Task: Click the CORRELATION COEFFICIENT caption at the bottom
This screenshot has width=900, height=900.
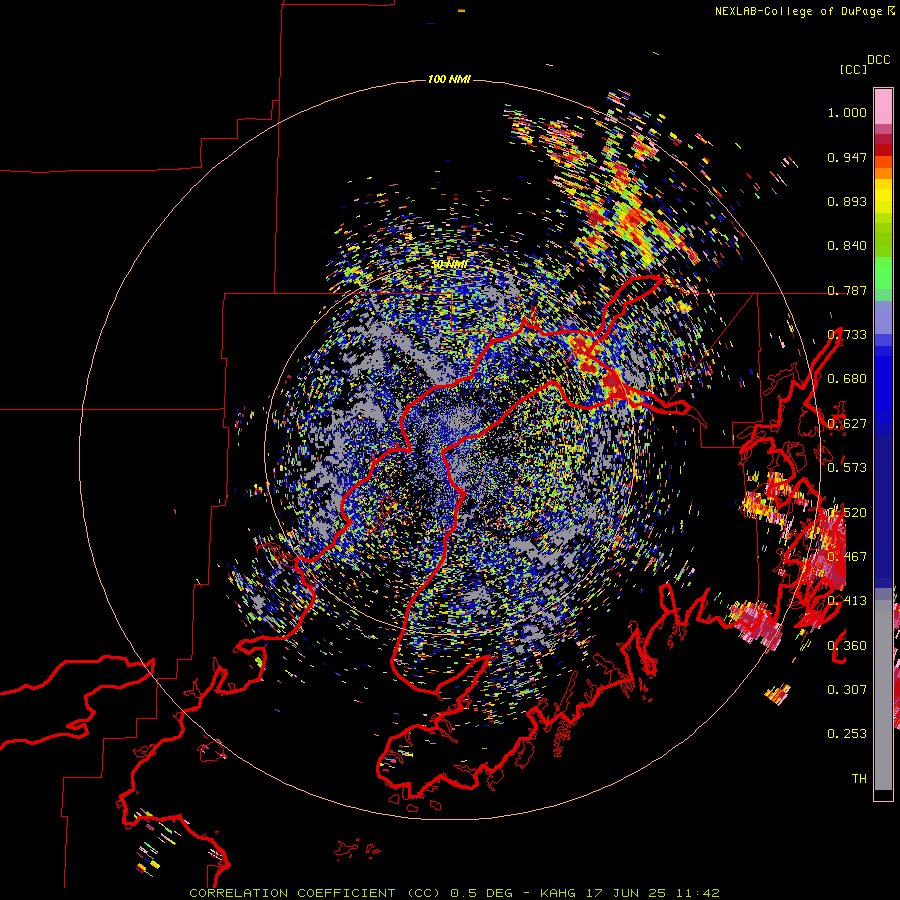Action: click(292, 893)
